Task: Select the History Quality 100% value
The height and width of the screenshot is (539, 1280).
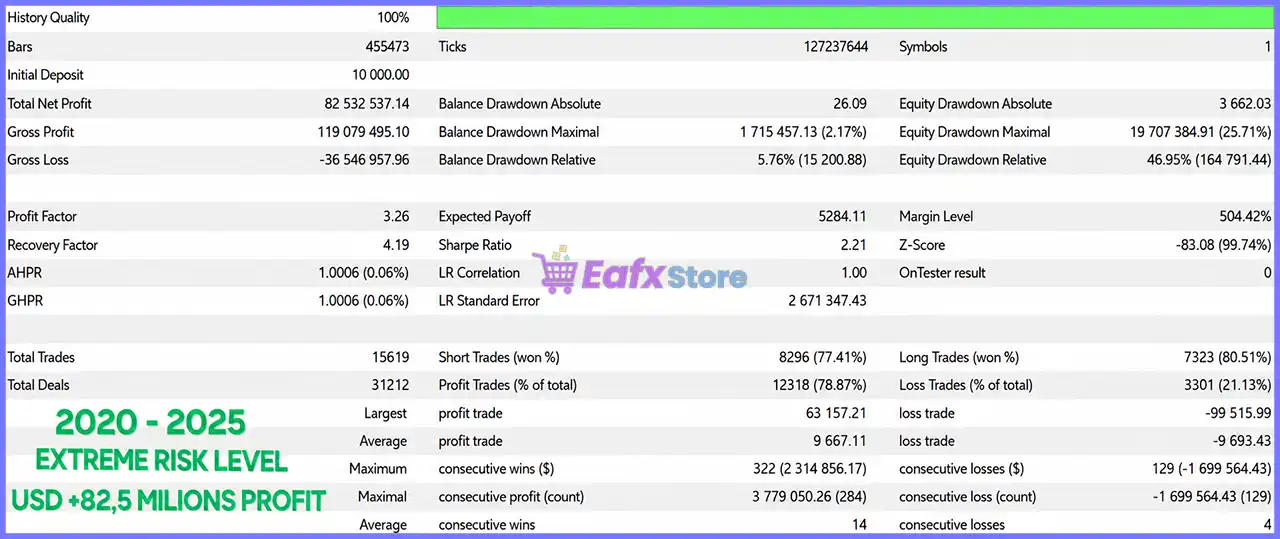Action: point(393,18)
